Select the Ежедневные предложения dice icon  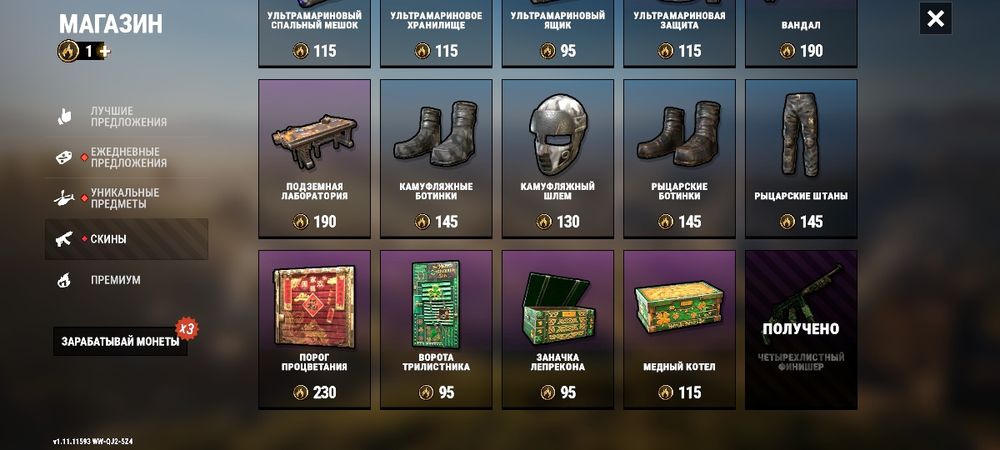pyautogui.click(x=64, y=157)
